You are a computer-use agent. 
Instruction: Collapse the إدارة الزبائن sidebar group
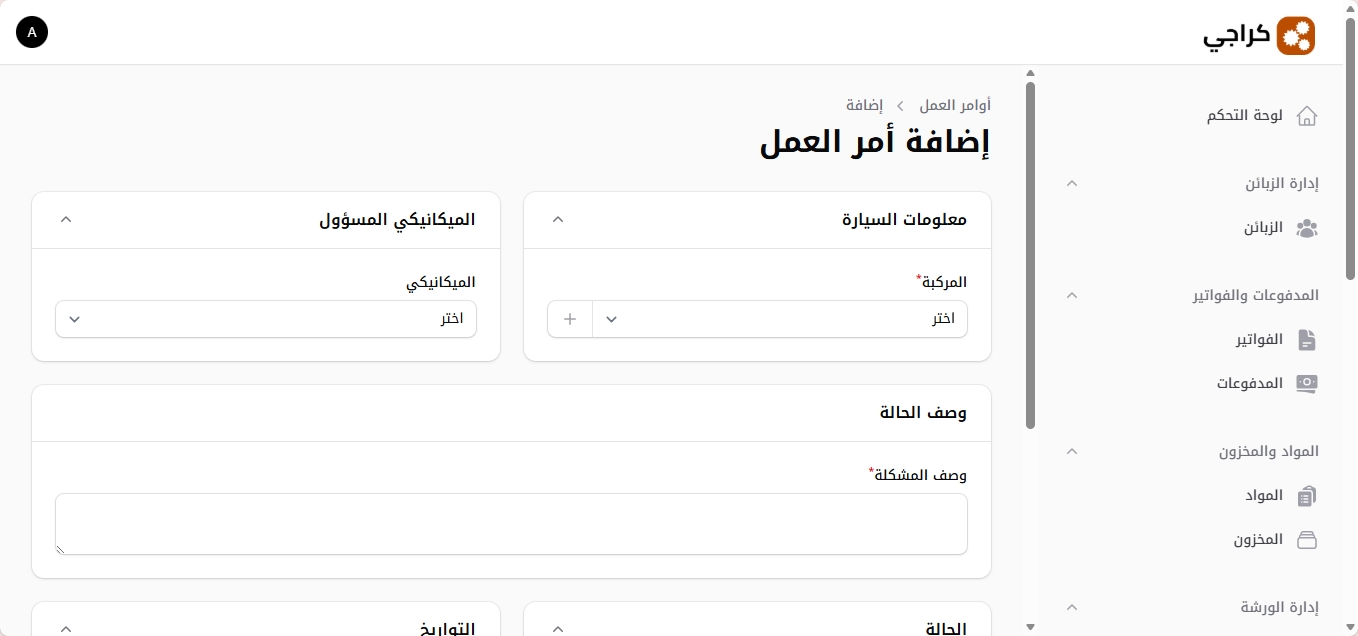pos(1072,183)
